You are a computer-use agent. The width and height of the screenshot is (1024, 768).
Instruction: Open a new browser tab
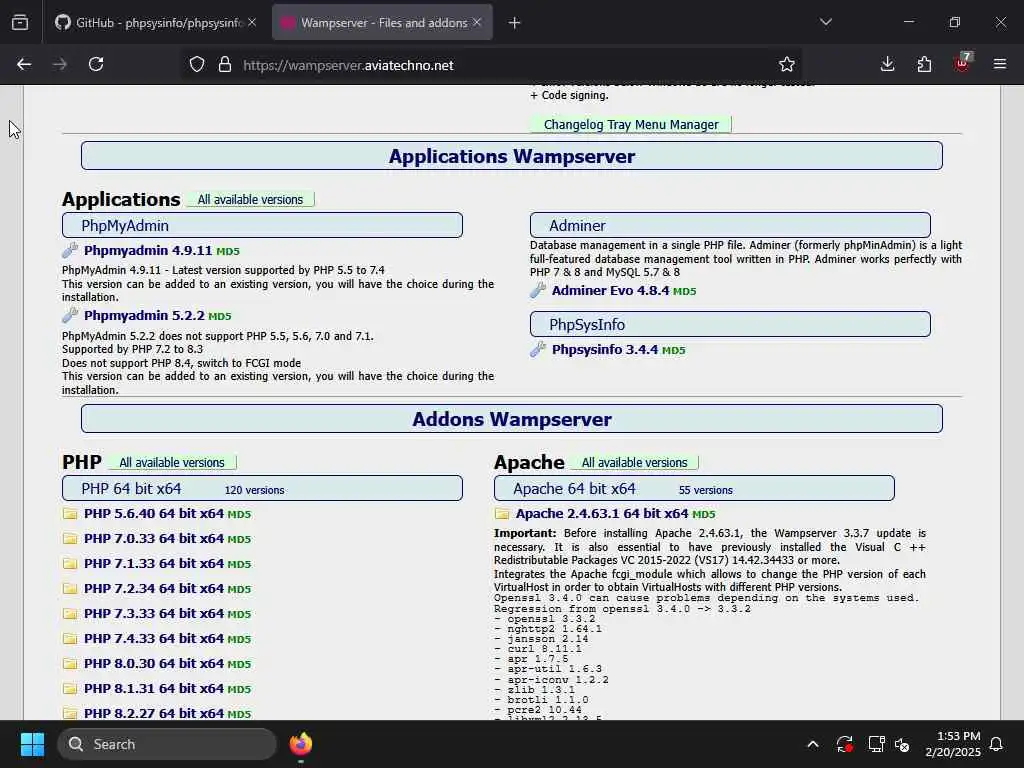515,23
